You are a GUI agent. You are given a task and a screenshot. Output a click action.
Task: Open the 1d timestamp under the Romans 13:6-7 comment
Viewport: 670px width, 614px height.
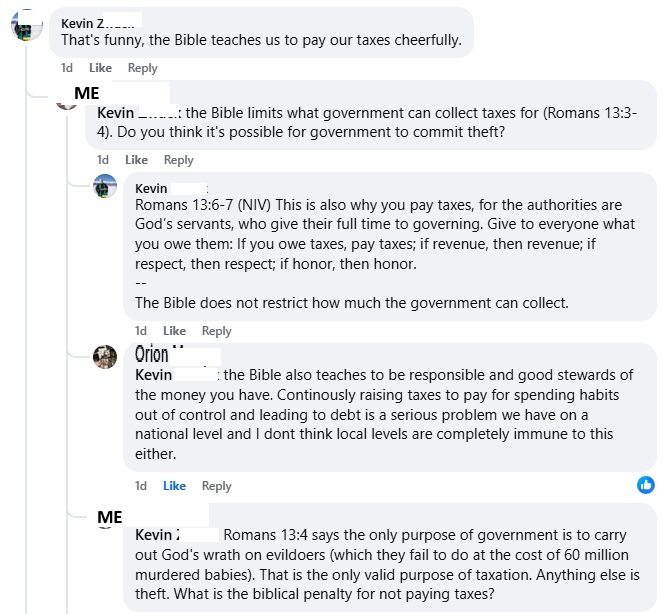point(141,331)
